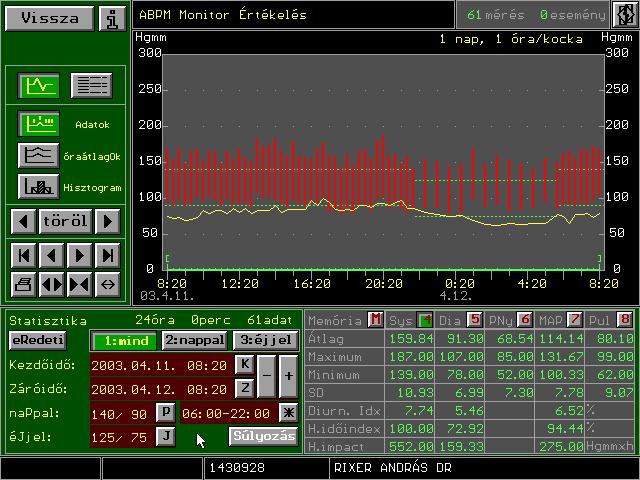Click the Záróidő end time field

click(161, 389)
